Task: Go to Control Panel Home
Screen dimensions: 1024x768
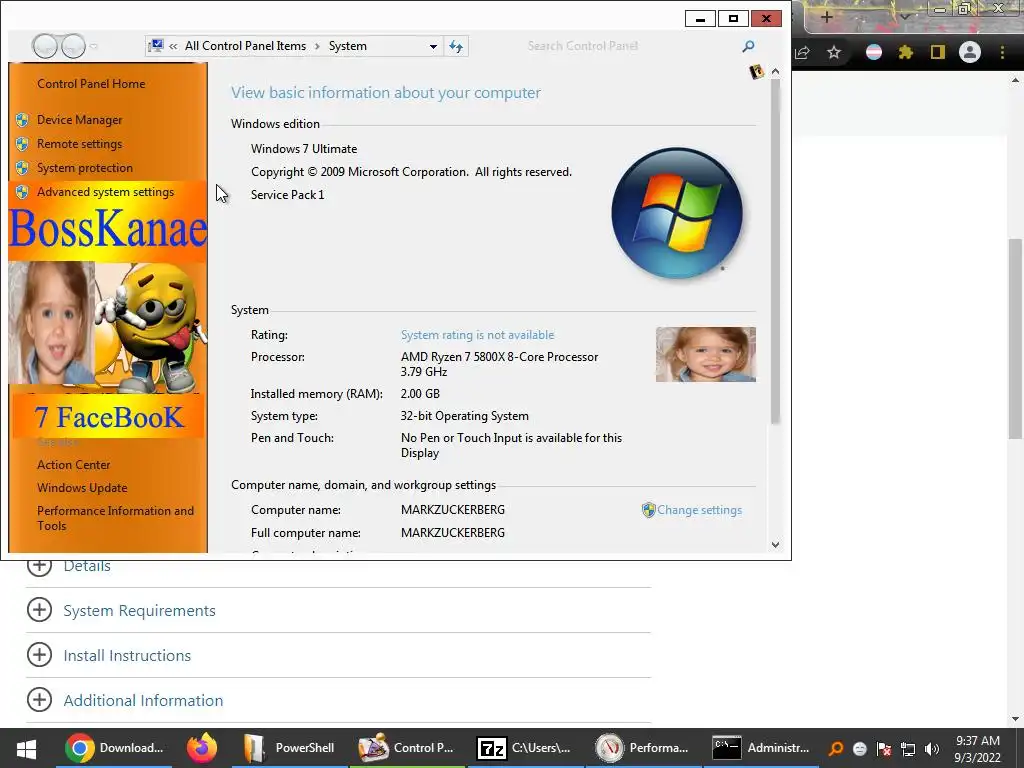Action: click(x=91, y=84)
